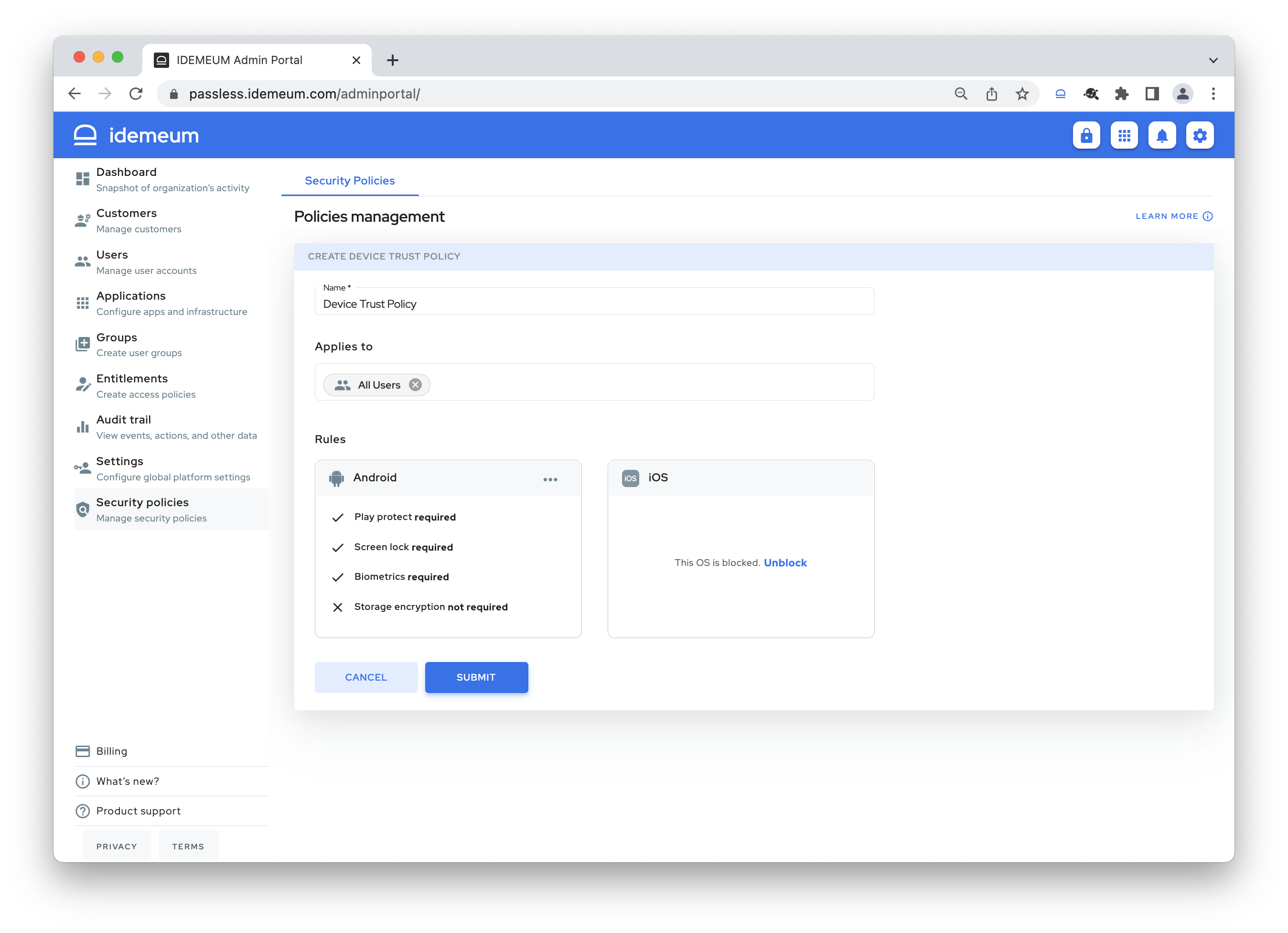Click the Learn More link
Viewport: 1288px width, 933px height.
[1173, 216]
